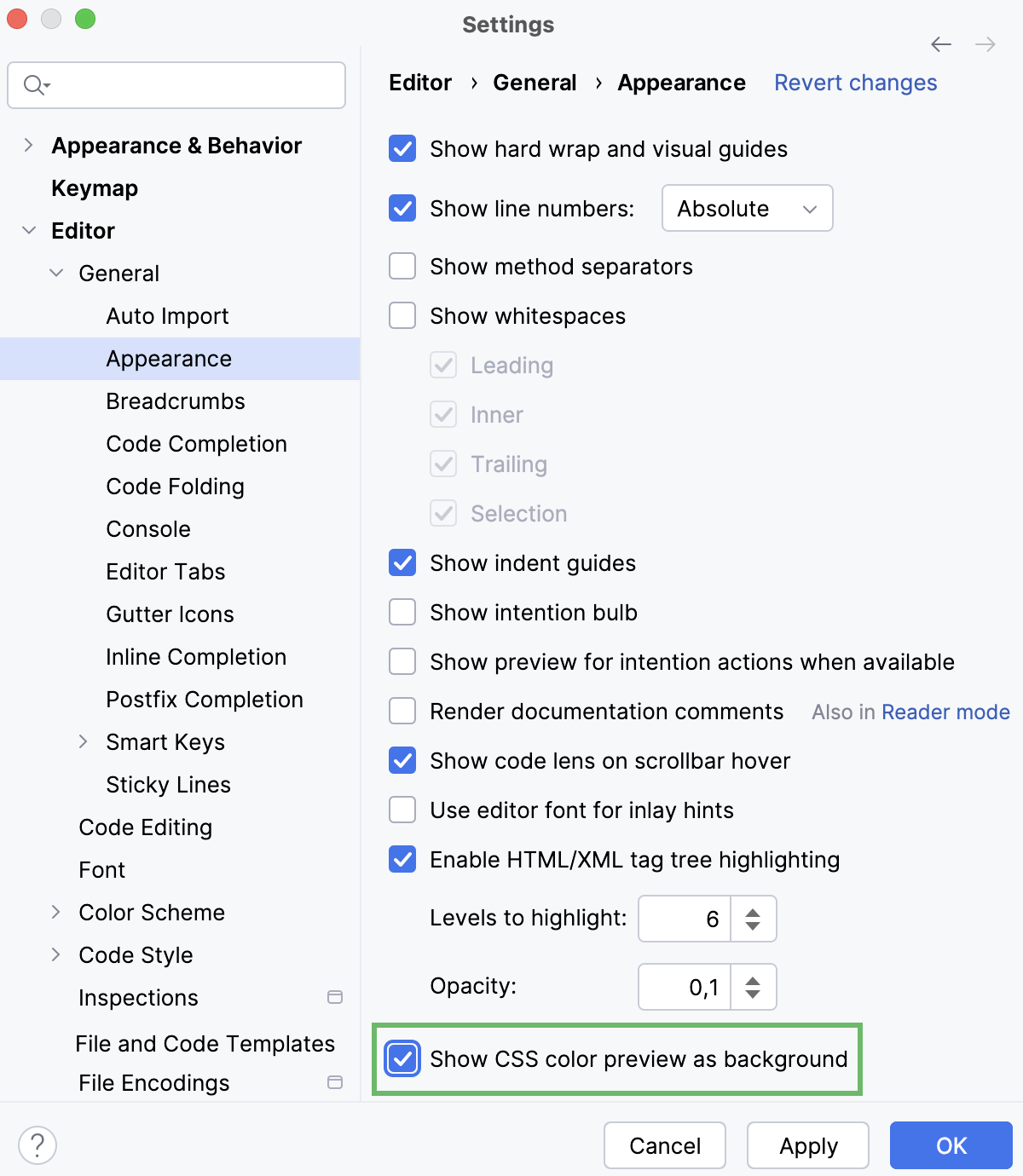Click the back navigation arrow icon
Viewport: 1023px width, 1176px height.
click(x=941, y=44)
